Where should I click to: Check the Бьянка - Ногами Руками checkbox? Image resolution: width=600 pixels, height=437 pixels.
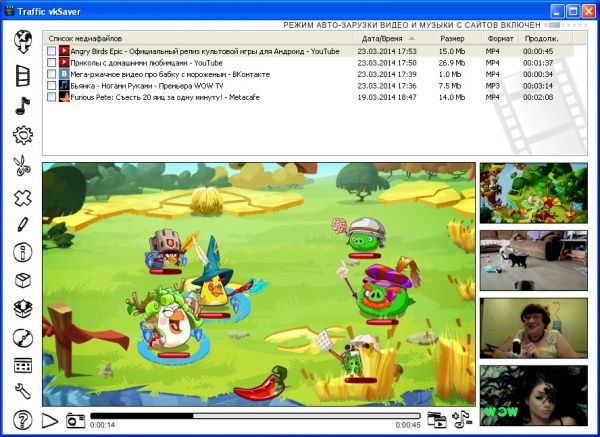pos(51,85)
